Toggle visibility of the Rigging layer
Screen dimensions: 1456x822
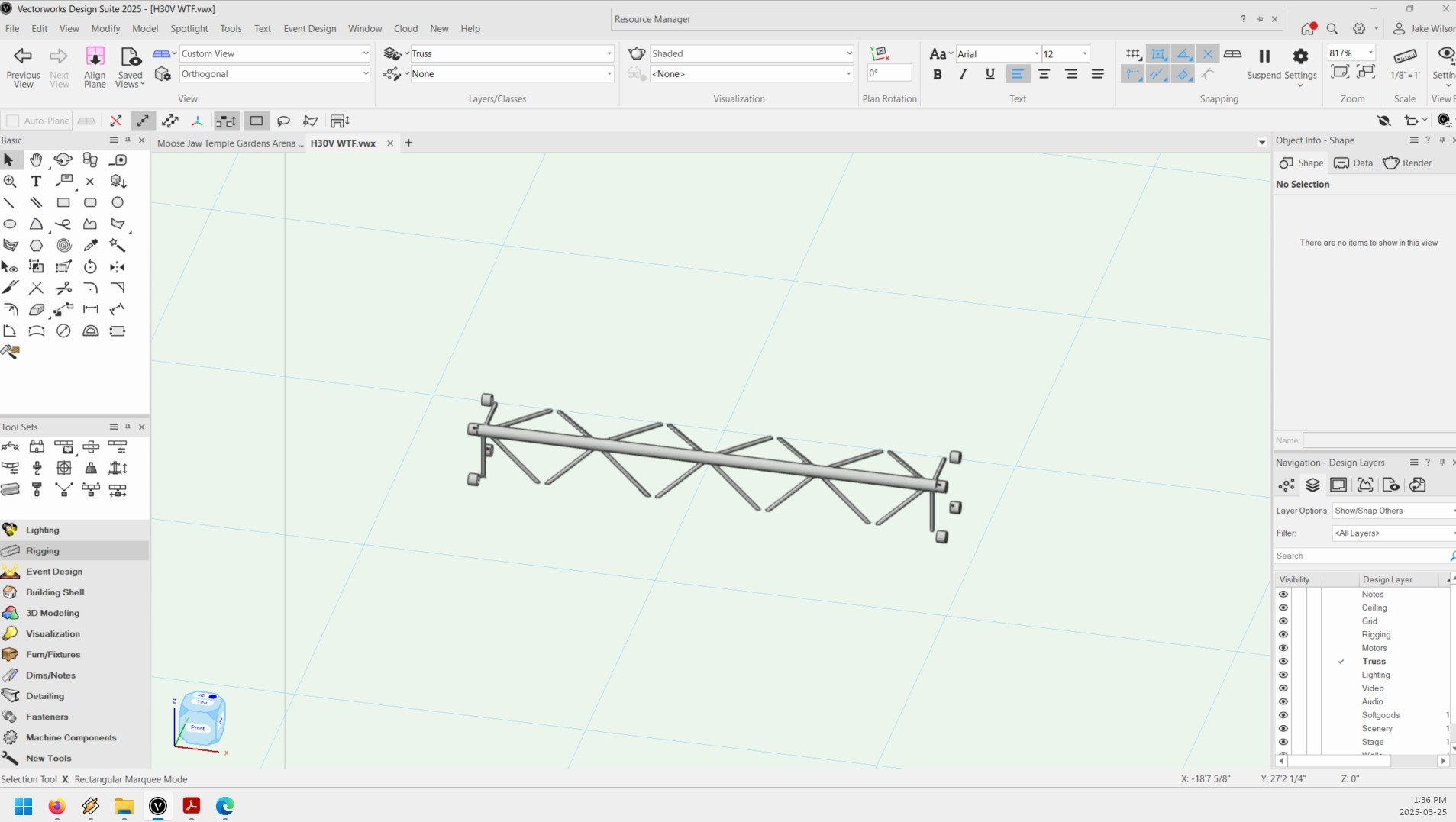point(1283,635)
